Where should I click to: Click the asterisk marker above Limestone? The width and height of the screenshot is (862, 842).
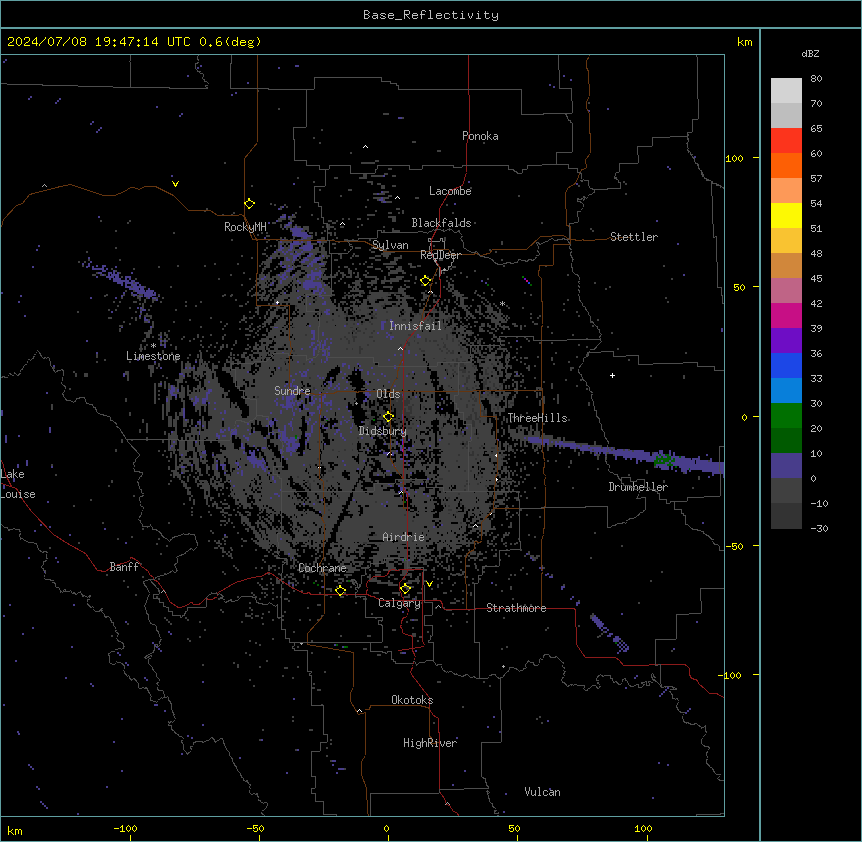click(153, 346)
